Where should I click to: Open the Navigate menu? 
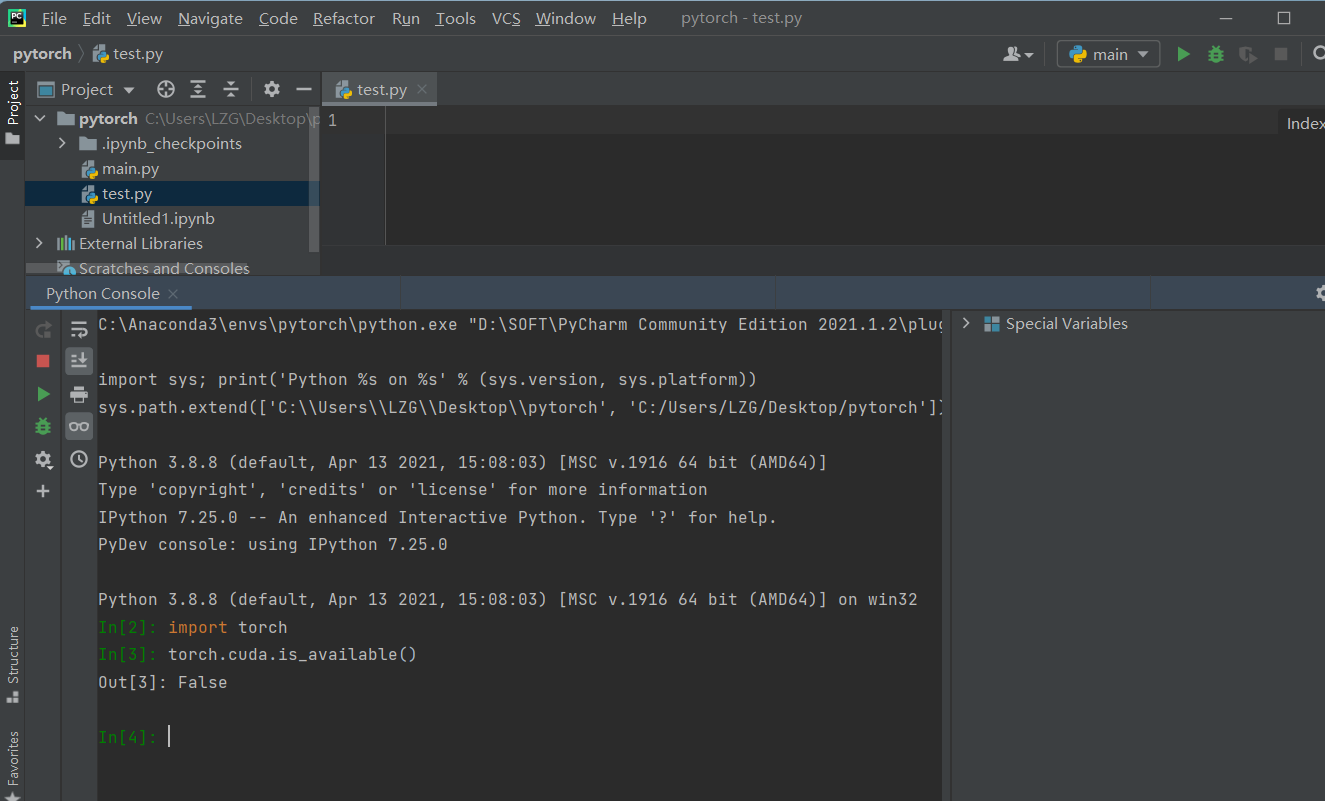pyautogui.click(x=209, y=18)
